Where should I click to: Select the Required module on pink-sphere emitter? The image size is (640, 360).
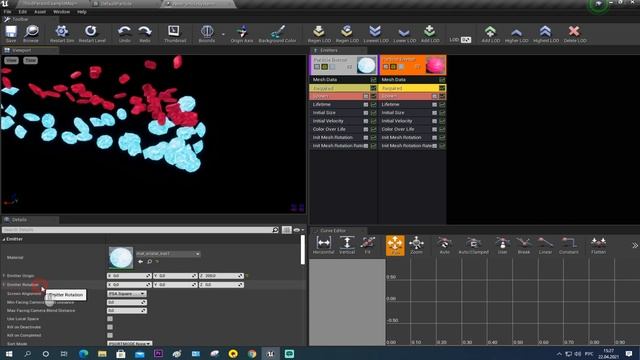[x=413, y=88]
